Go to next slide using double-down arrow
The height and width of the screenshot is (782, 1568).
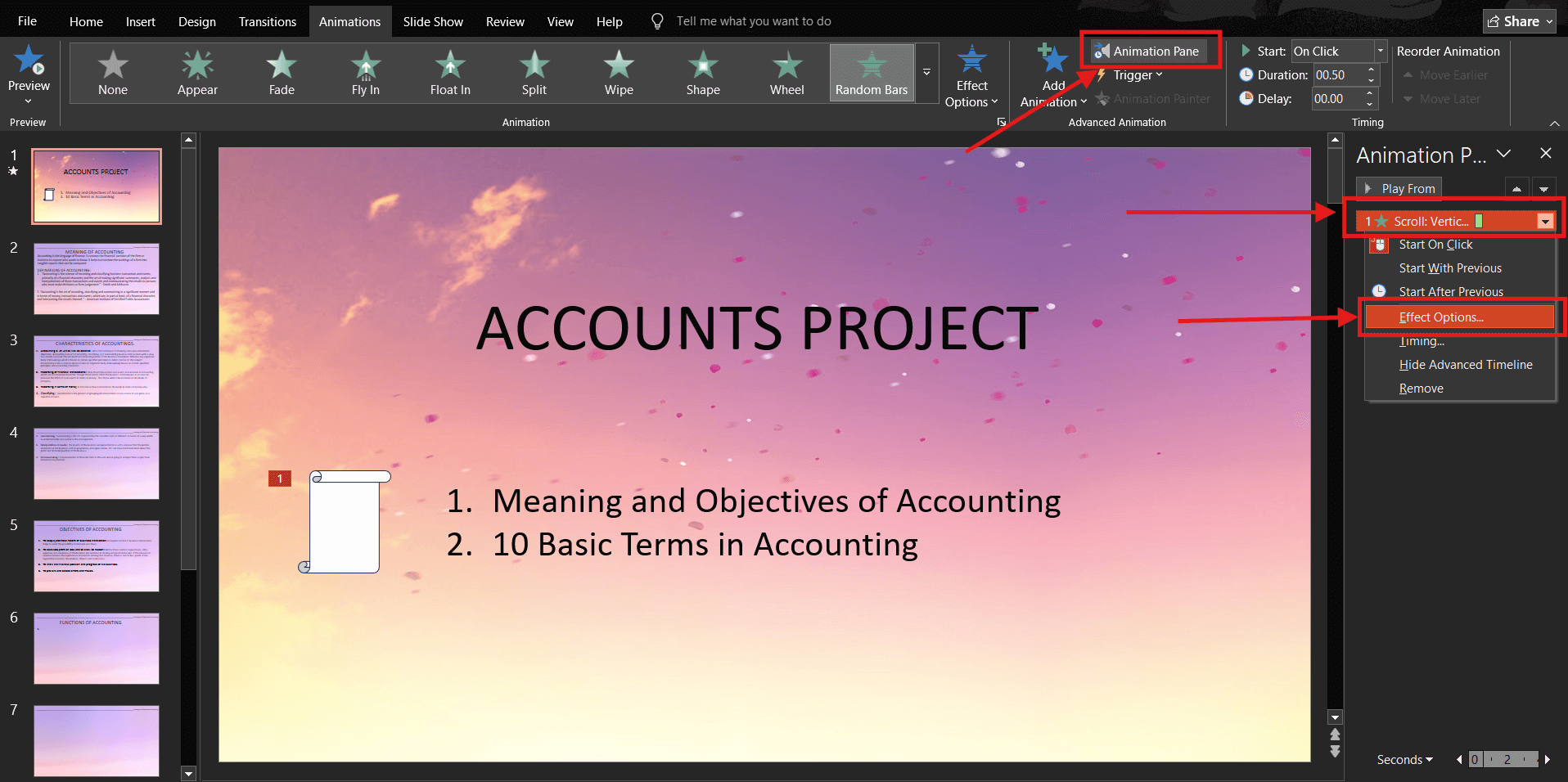1335,751
